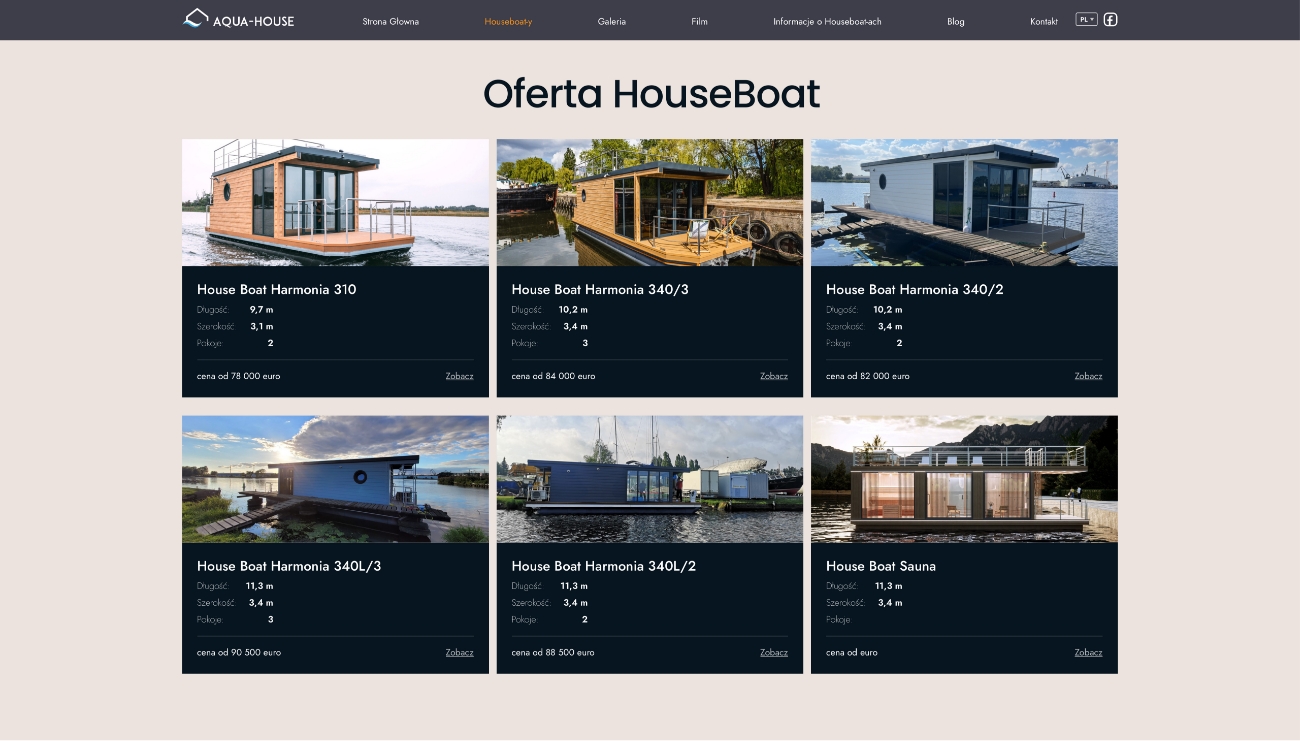Screen dimensions: 1300x741
Task: Select the House Boat Sauna image
Action: [964, 479]
